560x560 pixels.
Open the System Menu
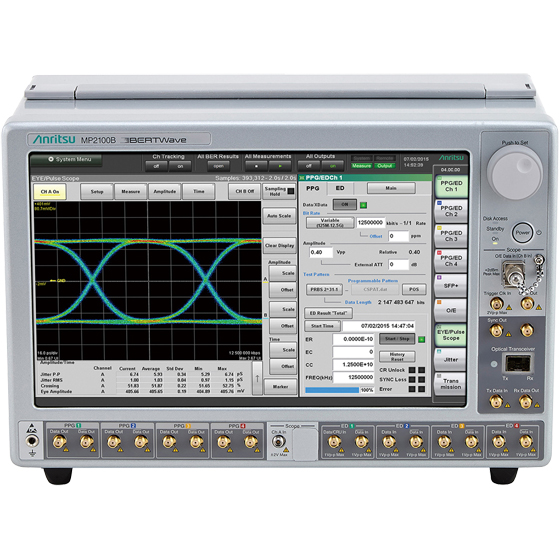pyautogui.click(x=66, y=160)
